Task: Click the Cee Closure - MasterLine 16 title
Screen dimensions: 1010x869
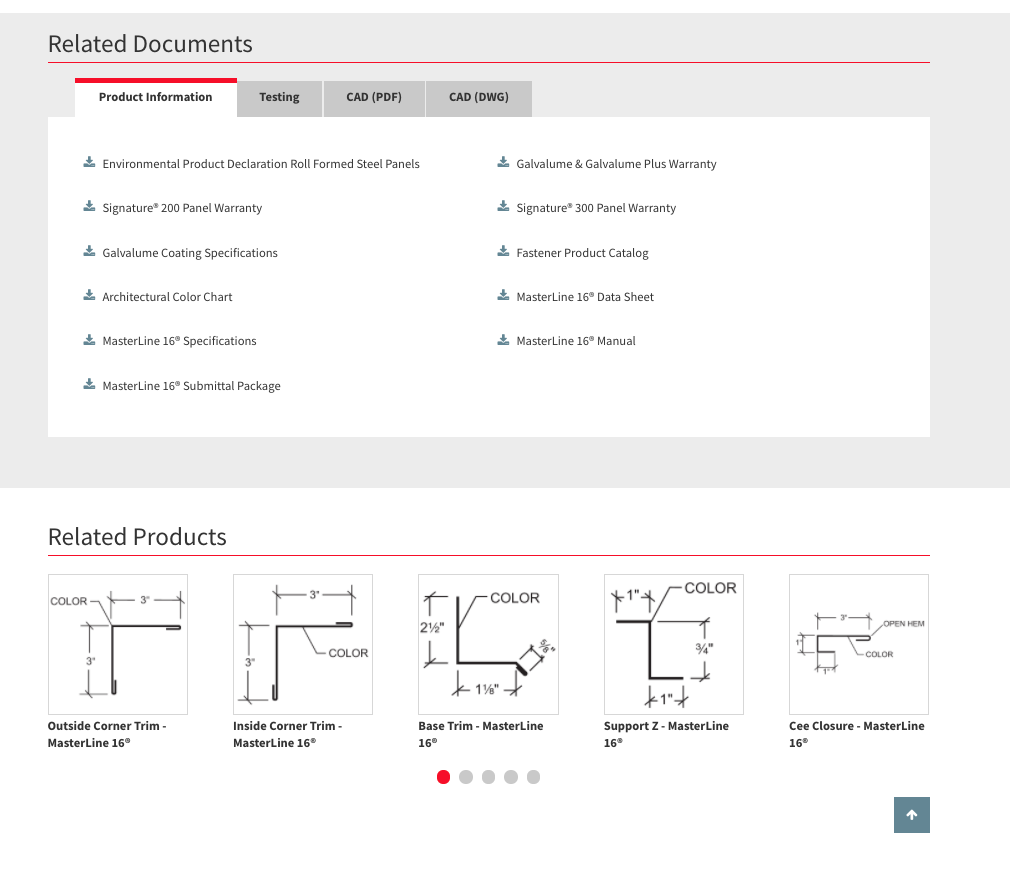Action: click(857, 734)
